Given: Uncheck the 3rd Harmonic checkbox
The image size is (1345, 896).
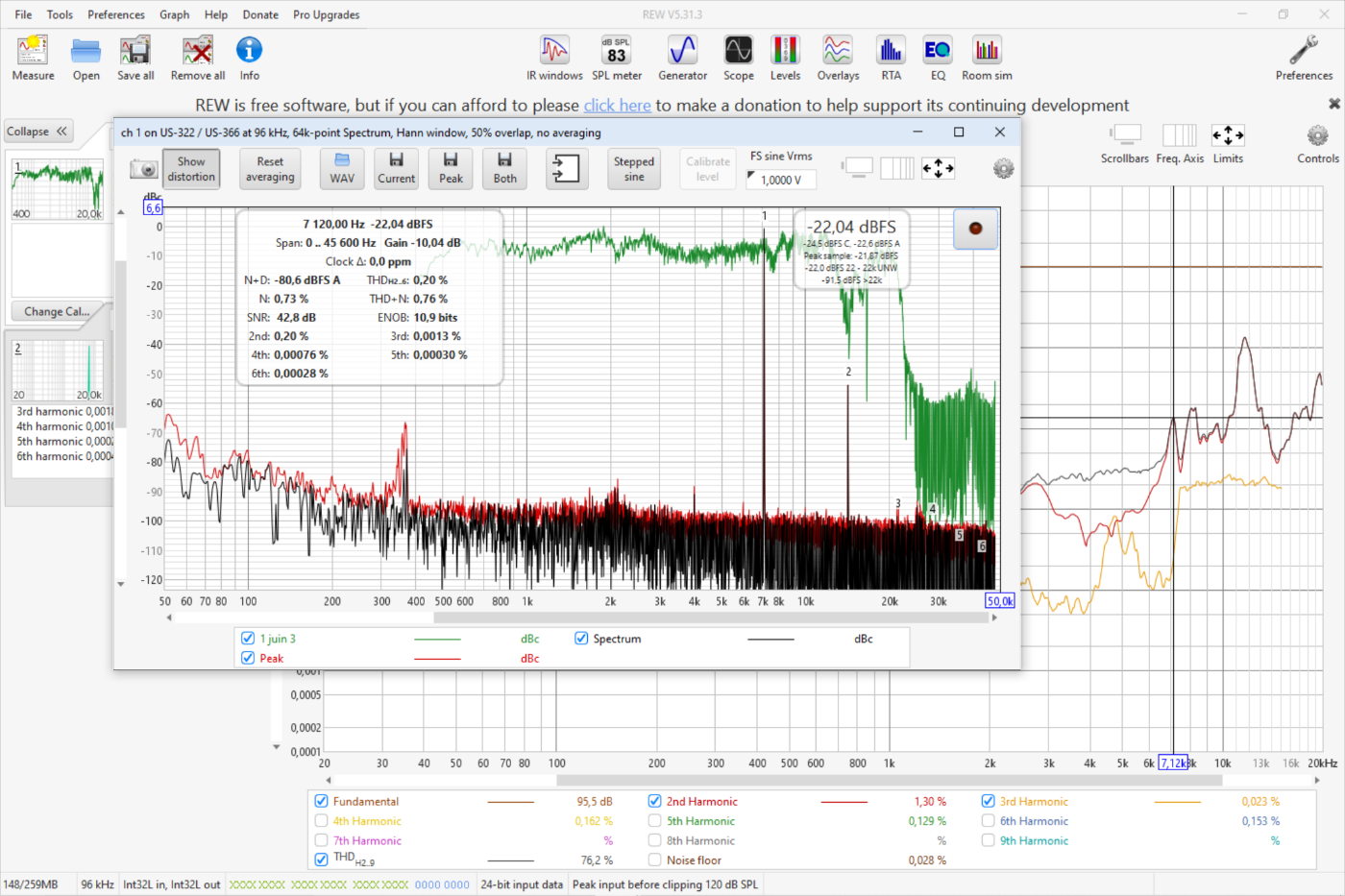Looking at the screenshot, I should 988,801.
